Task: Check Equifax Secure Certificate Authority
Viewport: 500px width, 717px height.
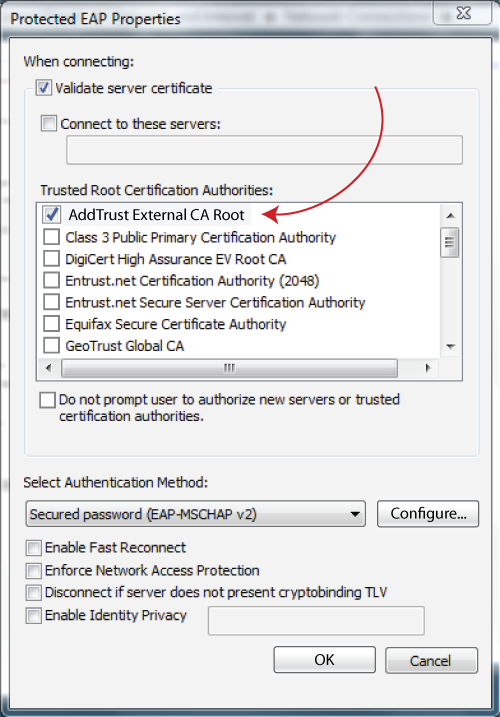Action: tap(51, 323)
